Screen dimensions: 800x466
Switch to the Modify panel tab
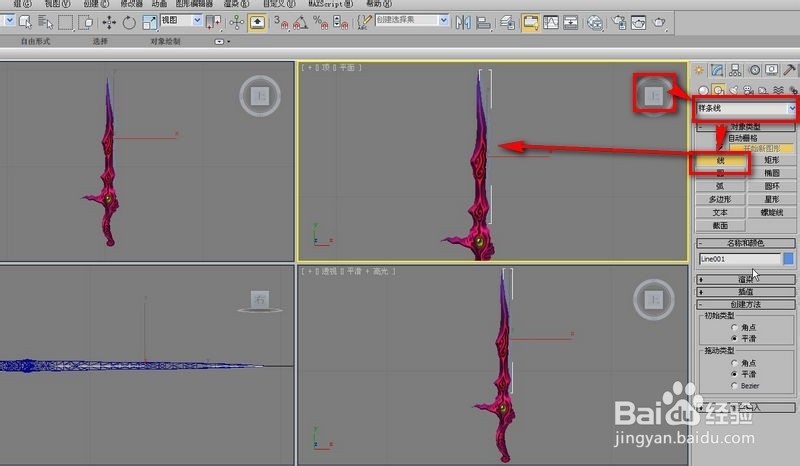click(x=717, y=70)
